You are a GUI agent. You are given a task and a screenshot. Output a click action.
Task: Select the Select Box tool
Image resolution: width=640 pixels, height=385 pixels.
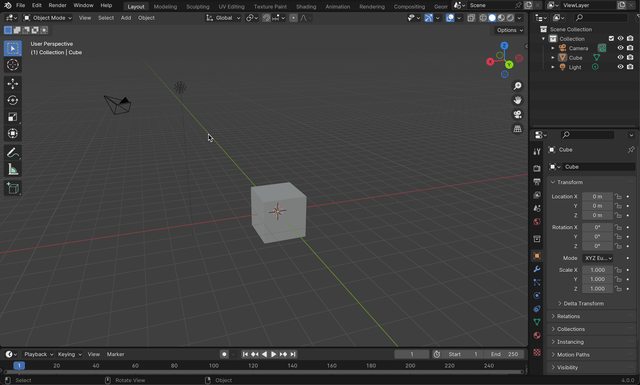pos(13,48)
